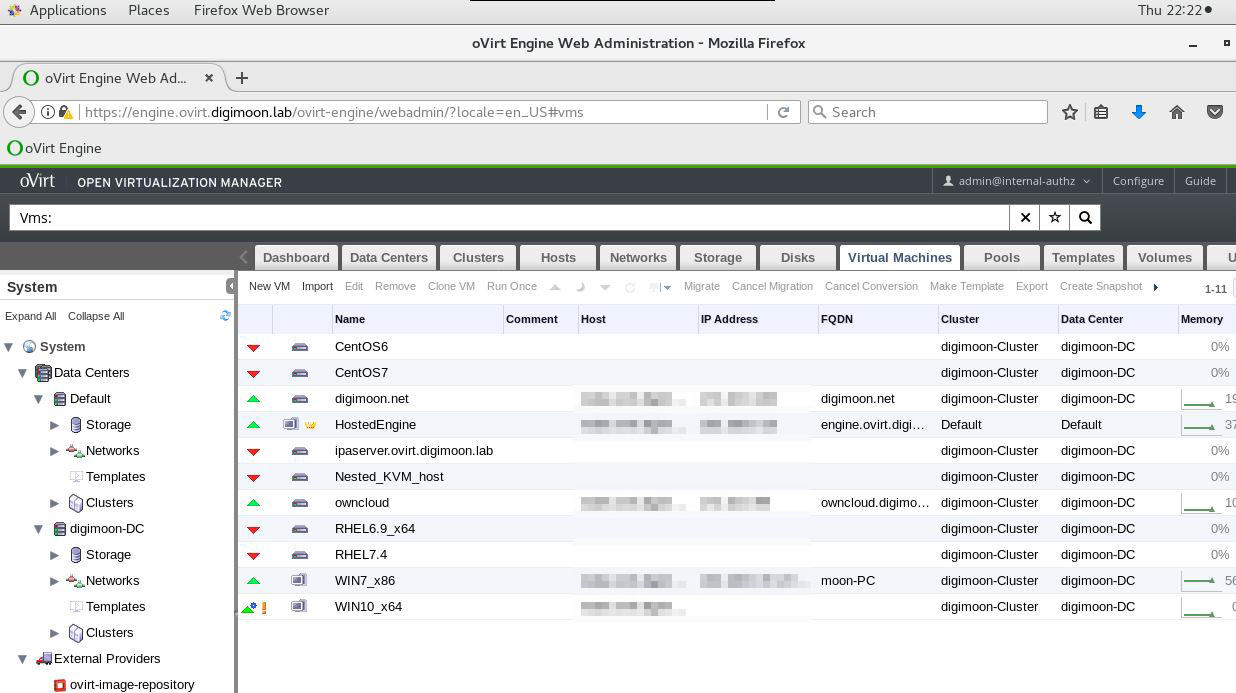Expand Storage under digimoon-DC
This screenshot has width=1236, height=693.
[x=55, y=555]
